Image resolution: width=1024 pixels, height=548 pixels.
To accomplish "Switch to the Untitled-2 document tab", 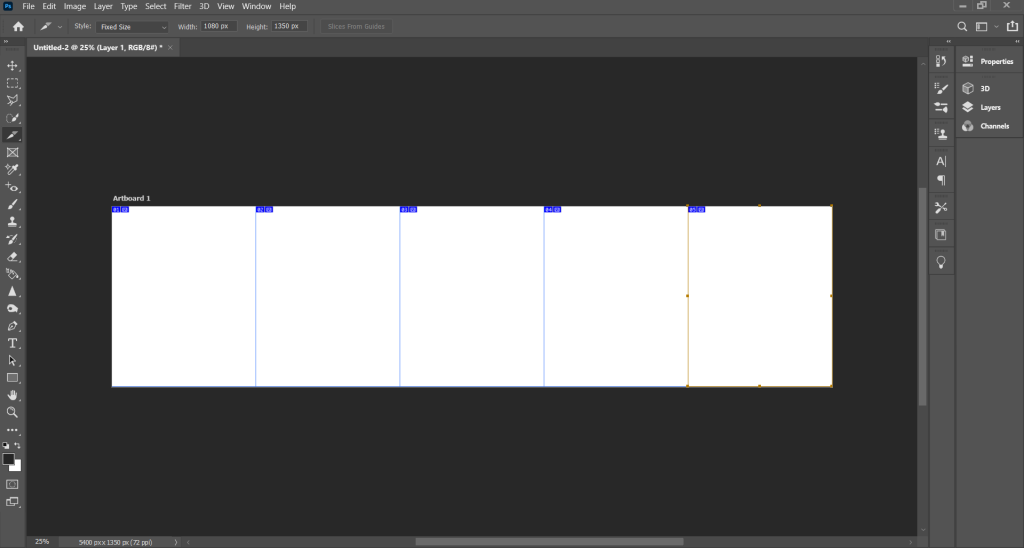I will coord(97,47).
